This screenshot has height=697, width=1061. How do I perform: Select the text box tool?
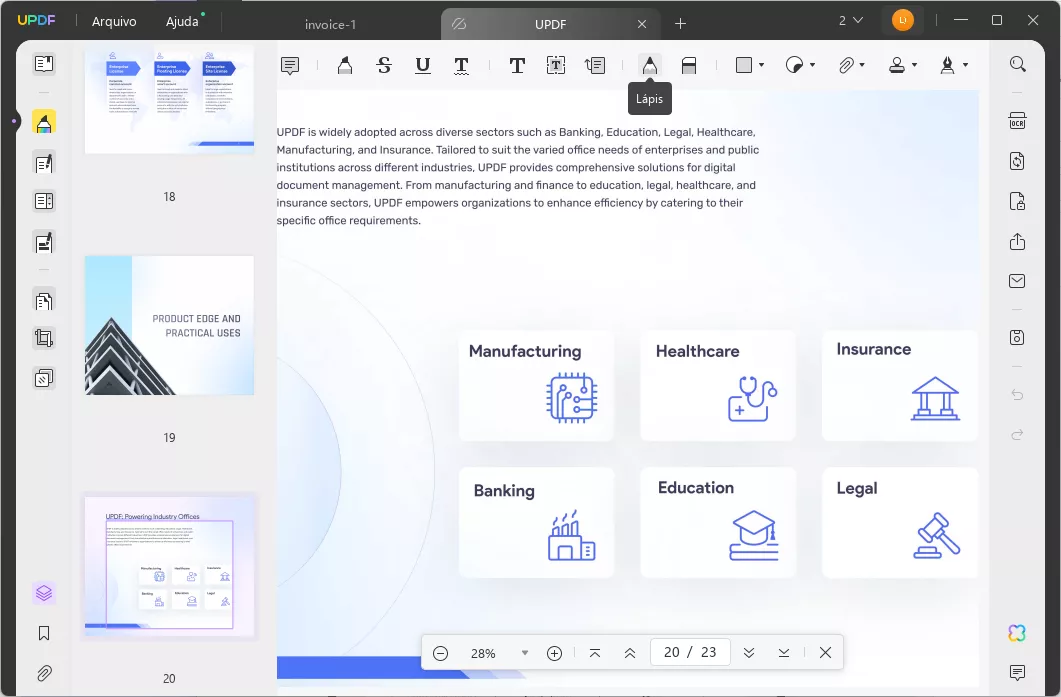point(555,64)
